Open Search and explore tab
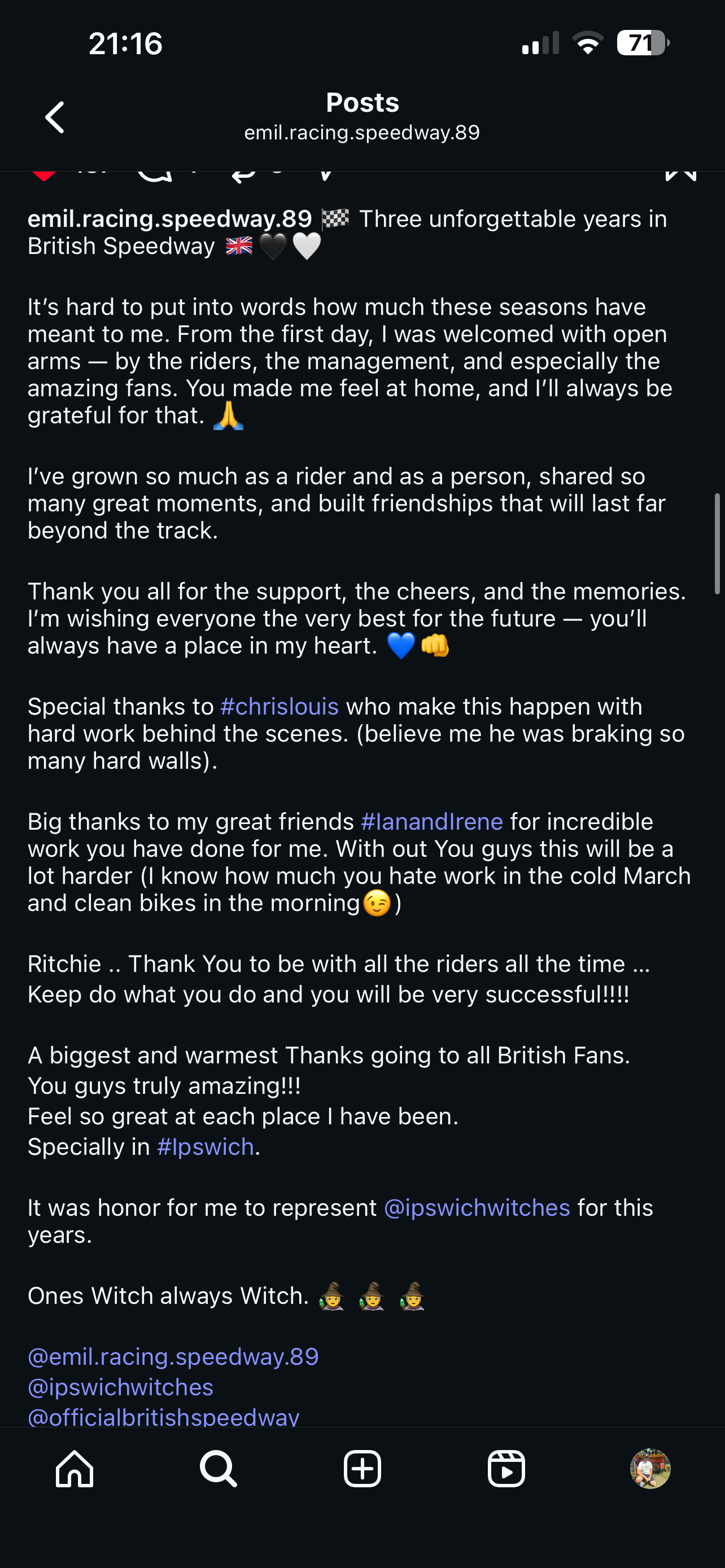Image resolution: width=725 pixels, height=1568 pixels. [x=219, y=1469]
